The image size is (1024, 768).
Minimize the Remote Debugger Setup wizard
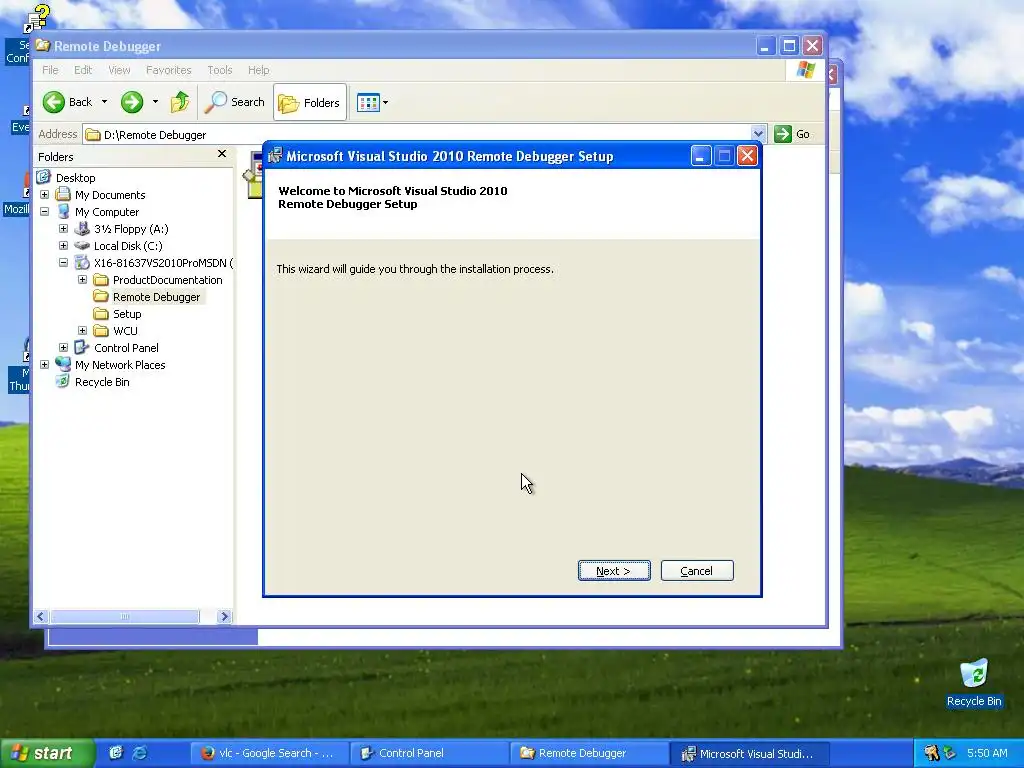(701, 155)
